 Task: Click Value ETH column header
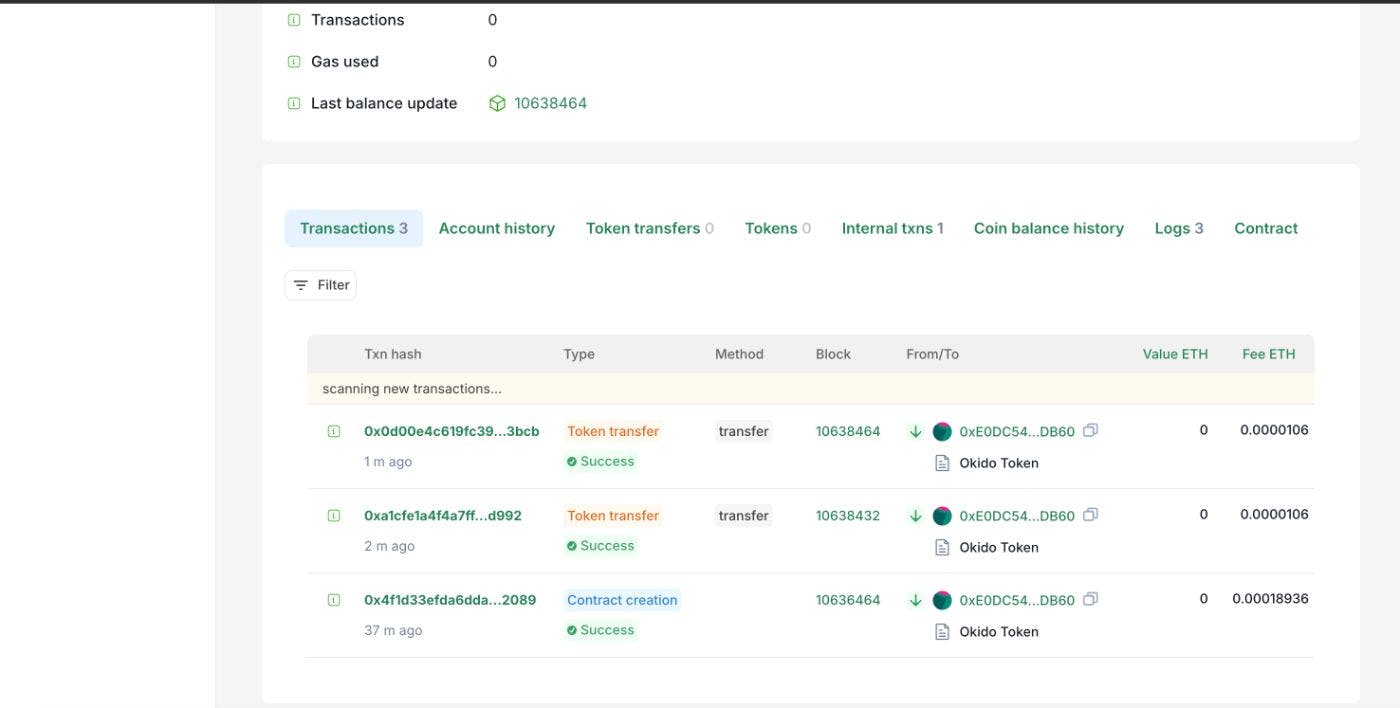point(1175,354)
